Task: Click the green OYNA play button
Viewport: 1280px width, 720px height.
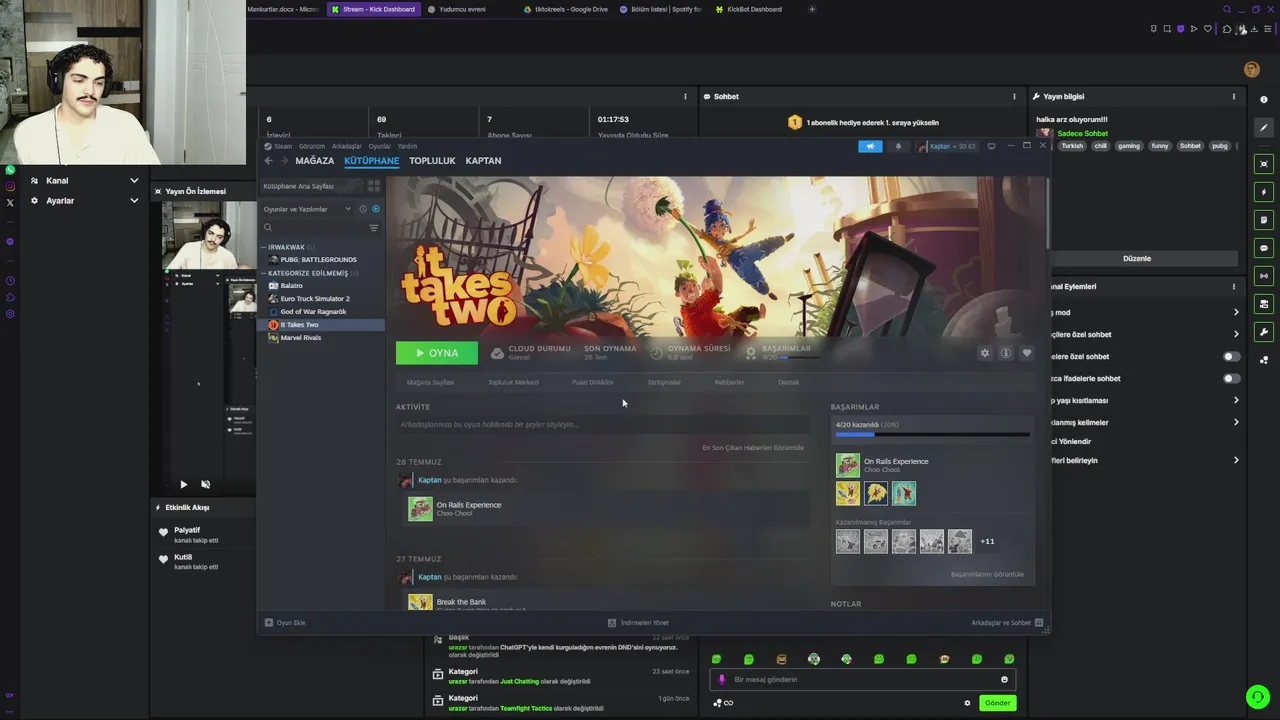Action: click(437, 353)
